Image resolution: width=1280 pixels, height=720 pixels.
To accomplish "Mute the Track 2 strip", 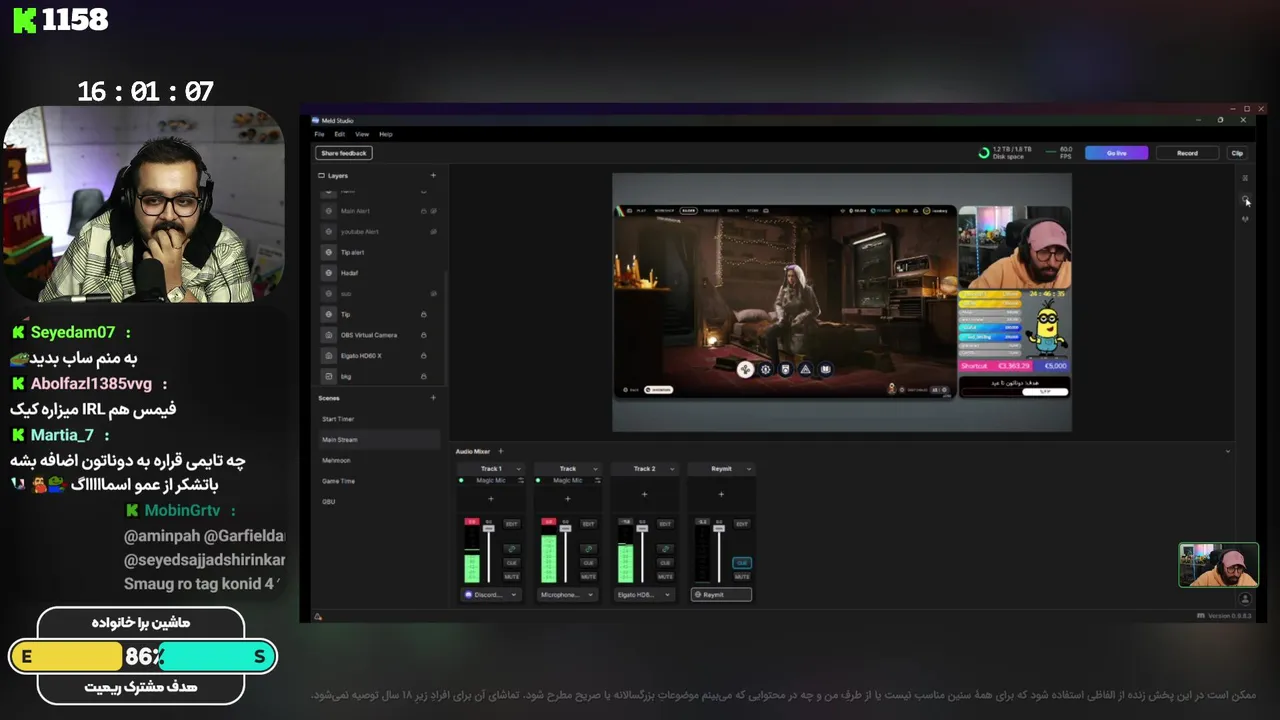I will pos(665,577).
